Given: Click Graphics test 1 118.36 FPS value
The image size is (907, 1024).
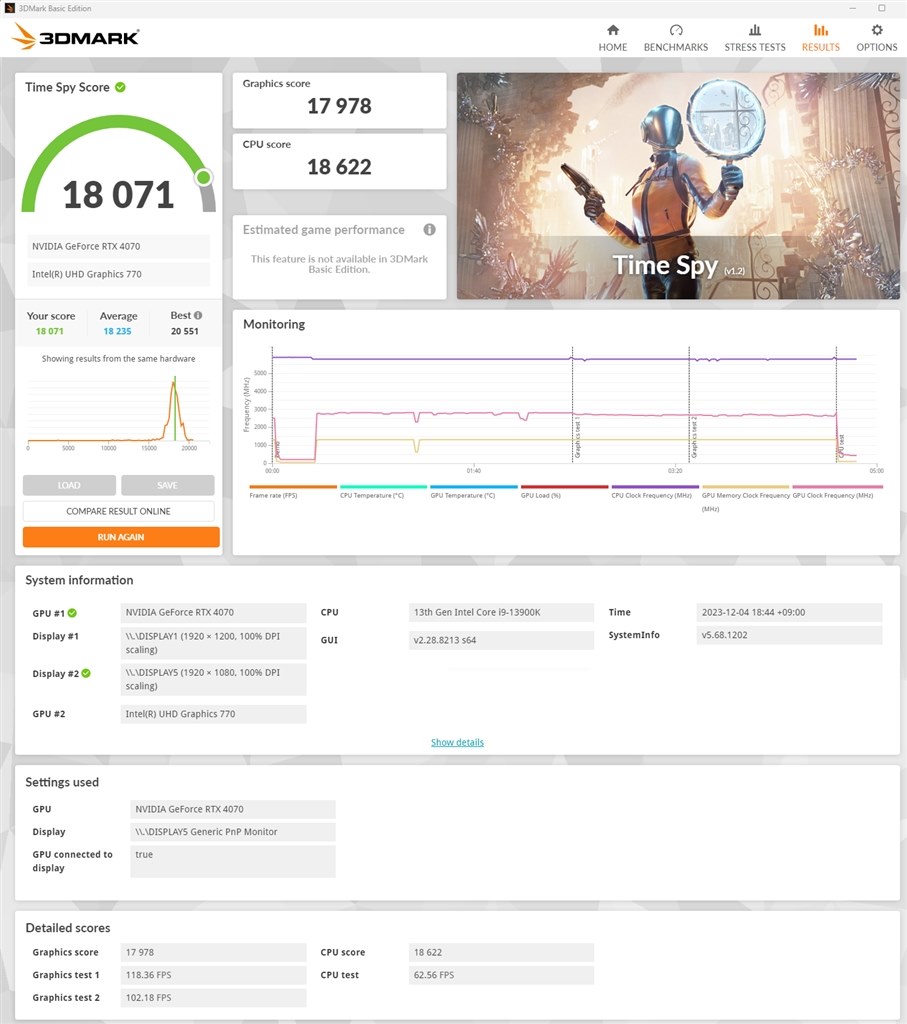Looking at the screenshot, I should point(213,975).
